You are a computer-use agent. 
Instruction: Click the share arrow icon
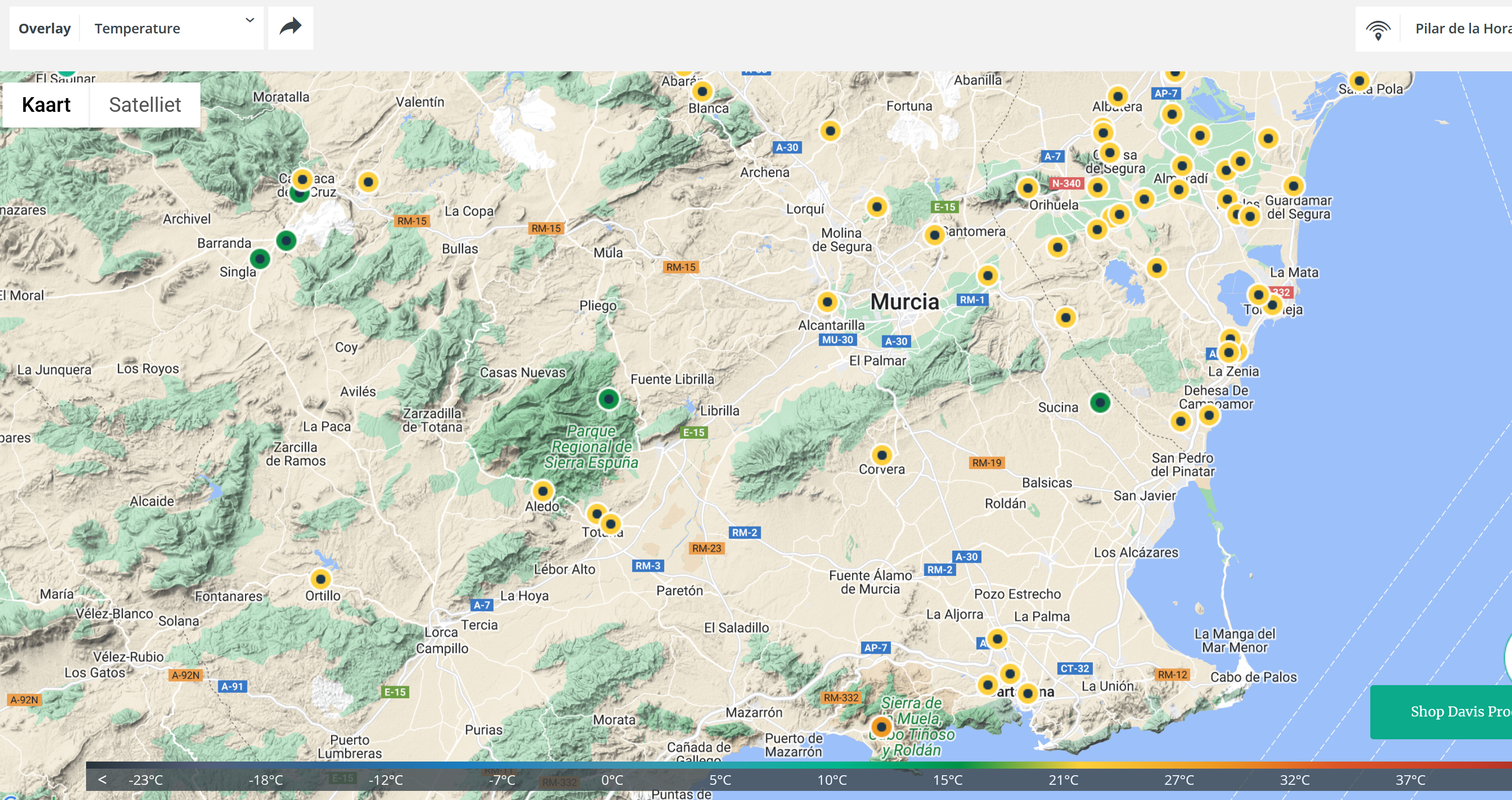tap(291, 27)
